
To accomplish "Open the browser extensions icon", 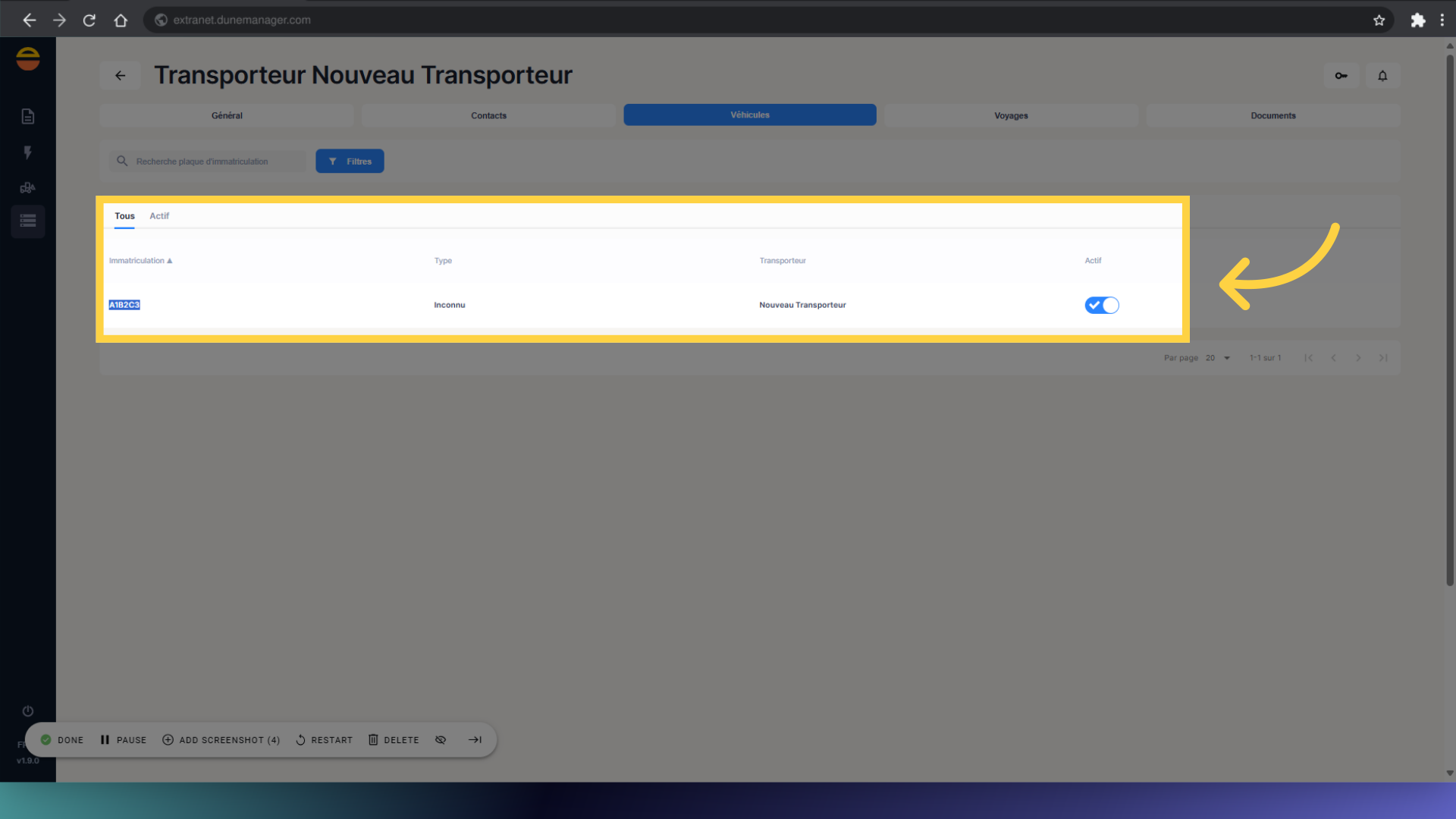I will (x=1418, y=20).
